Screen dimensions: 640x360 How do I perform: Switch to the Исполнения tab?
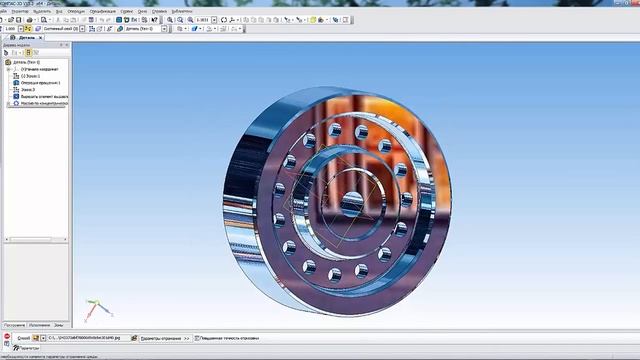[40, 325]
